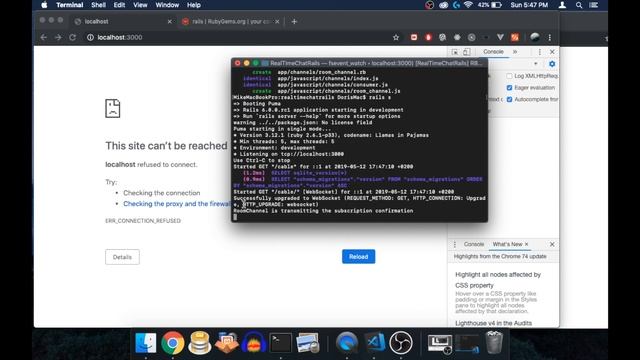Viewport: 640px width, 360px height.
Task: Open Chrome's three-dot menu
Action: tap(550, 37)
